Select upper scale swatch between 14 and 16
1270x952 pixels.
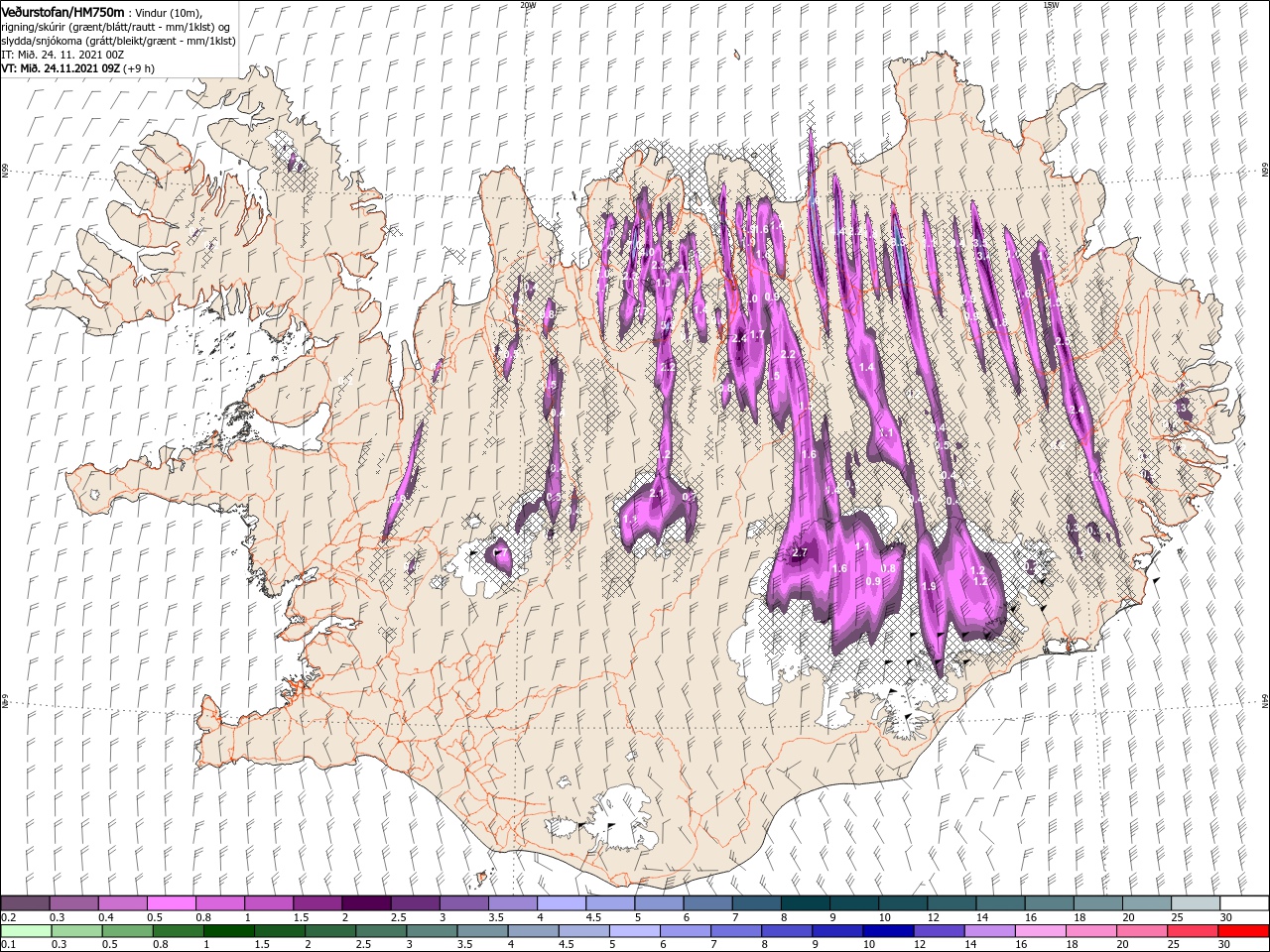[x=1000, y=902]
